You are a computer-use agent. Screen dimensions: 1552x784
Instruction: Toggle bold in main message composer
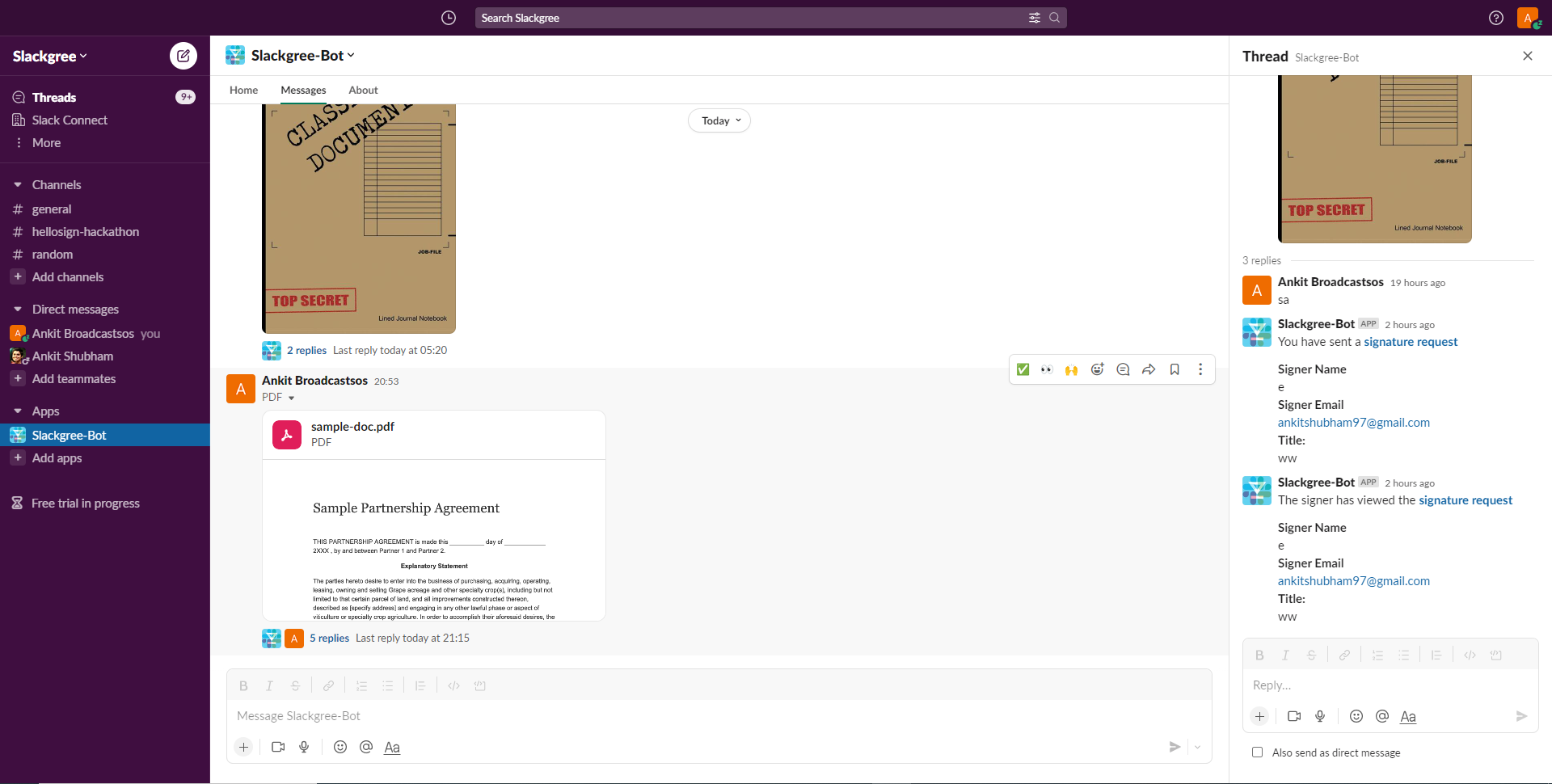click(243, 685)
